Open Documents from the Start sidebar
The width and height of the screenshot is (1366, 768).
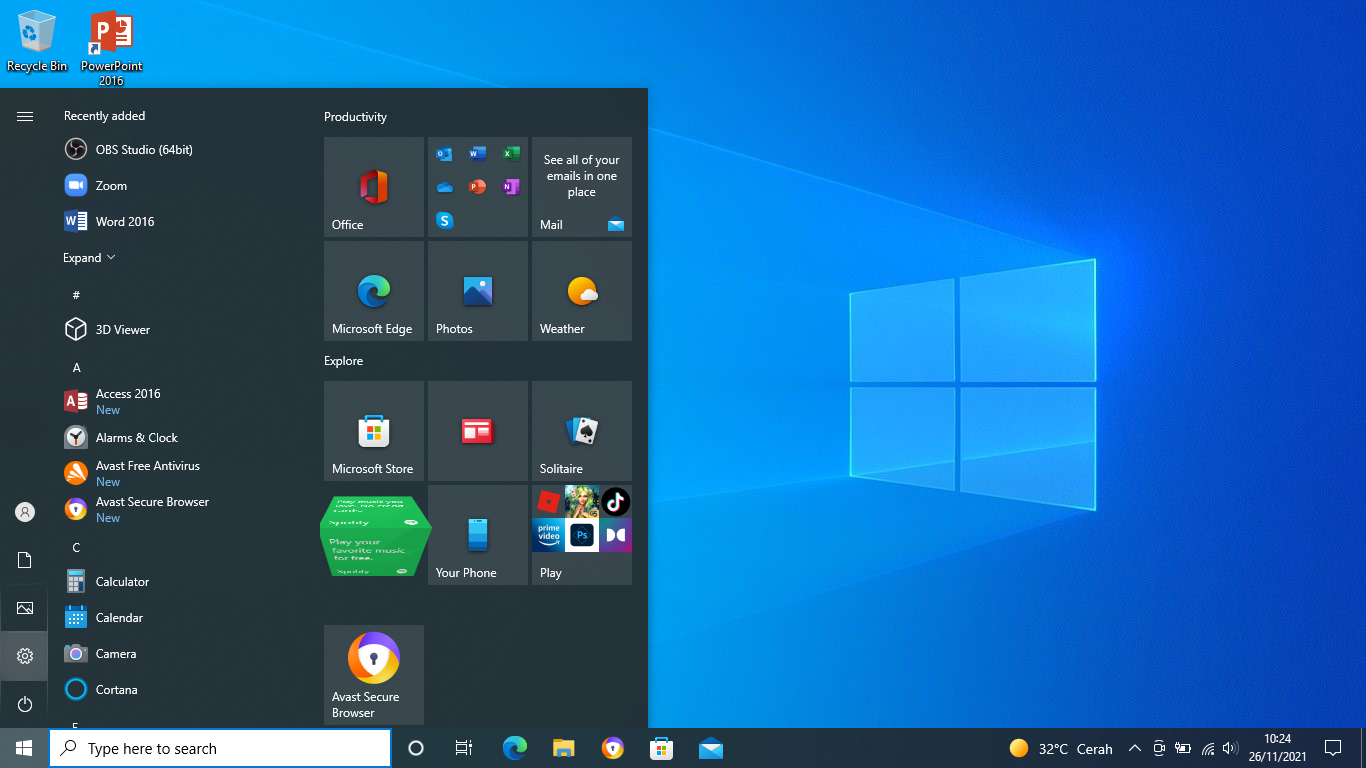coord(25,560)
